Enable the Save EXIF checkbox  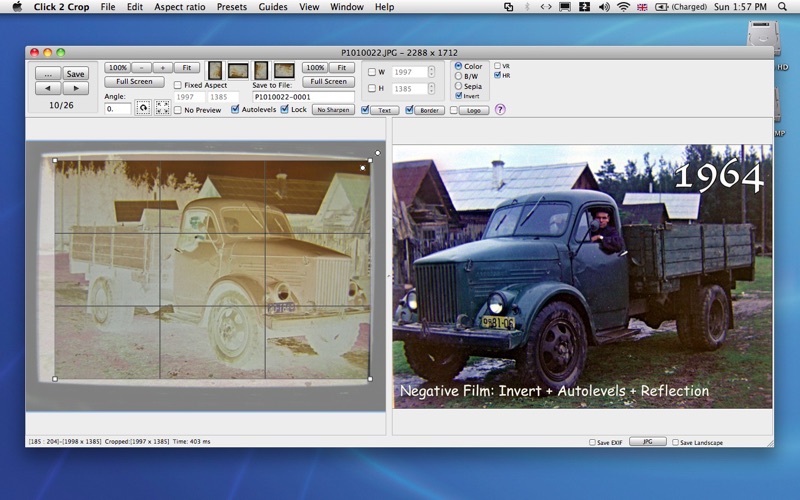592,442
